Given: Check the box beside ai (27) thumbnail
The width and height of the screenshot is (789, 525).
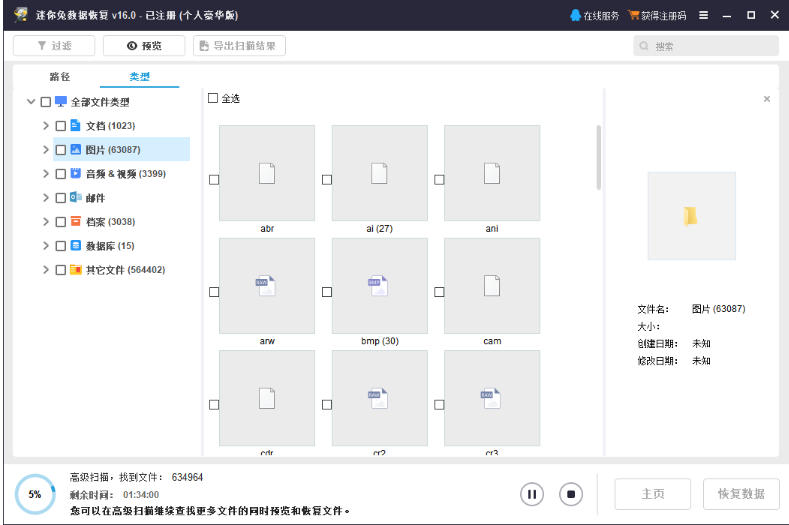Looking at the screenshot, I should coord(327,180).
